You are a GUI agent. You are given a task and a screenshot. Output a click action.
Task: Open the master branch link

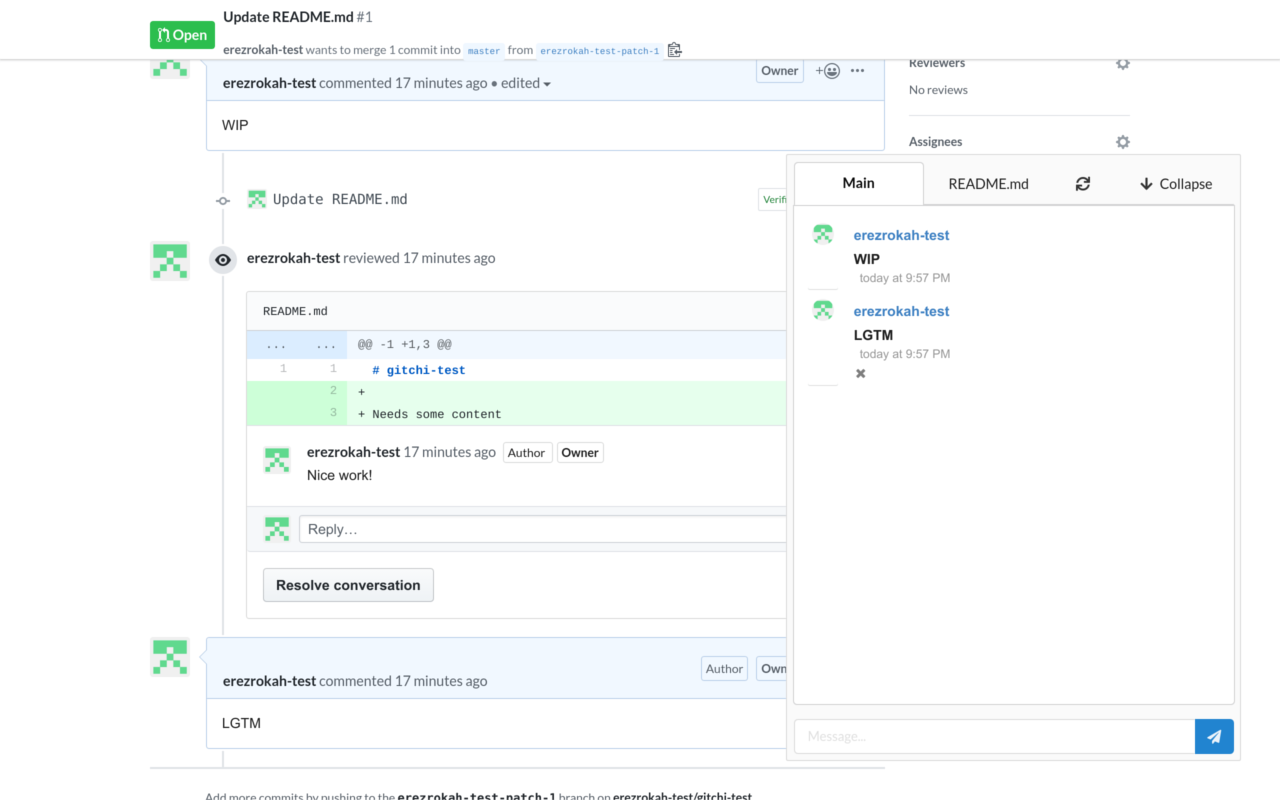[484, 50]
